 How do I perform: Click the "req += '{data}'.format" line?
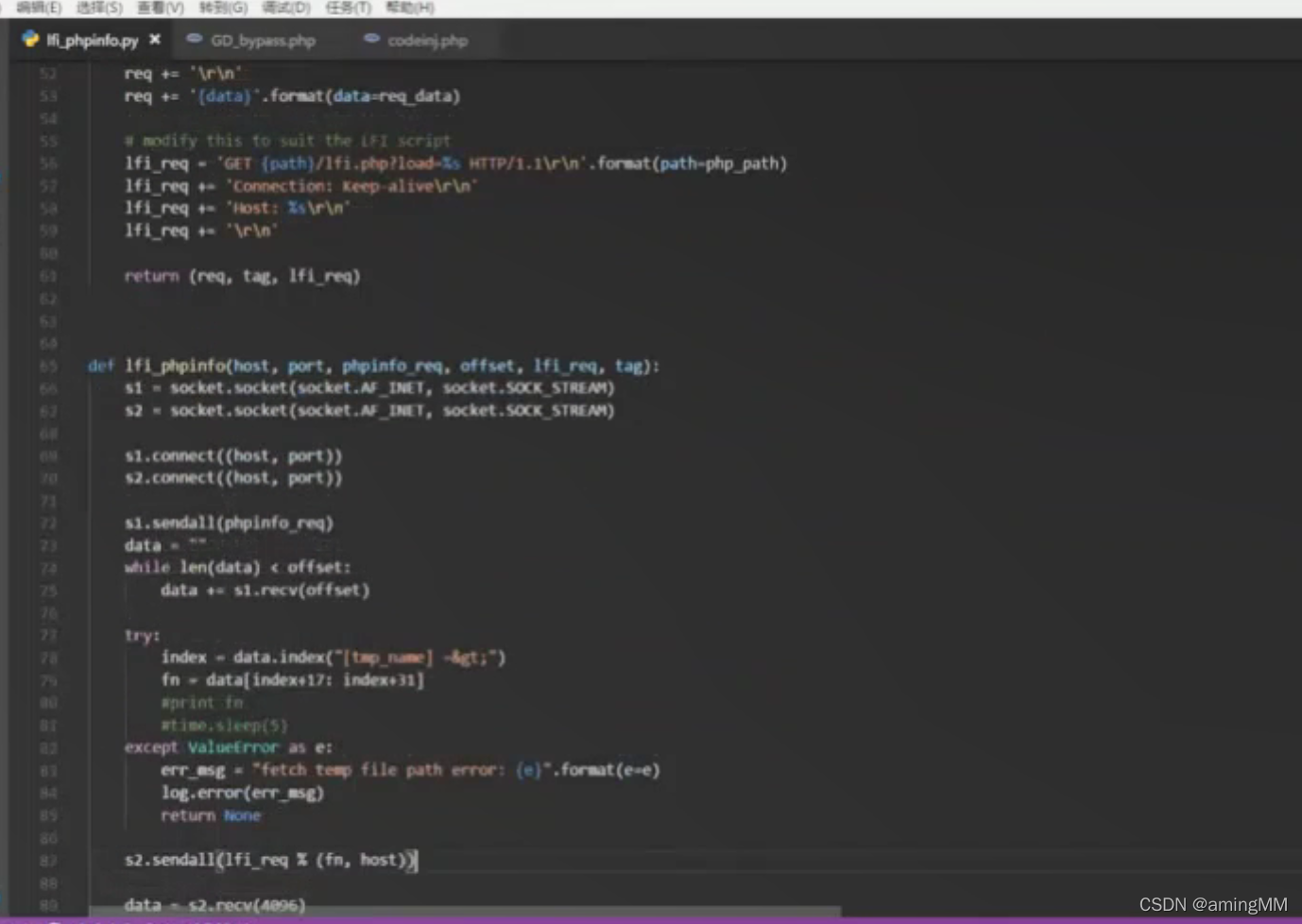point(292,96)
